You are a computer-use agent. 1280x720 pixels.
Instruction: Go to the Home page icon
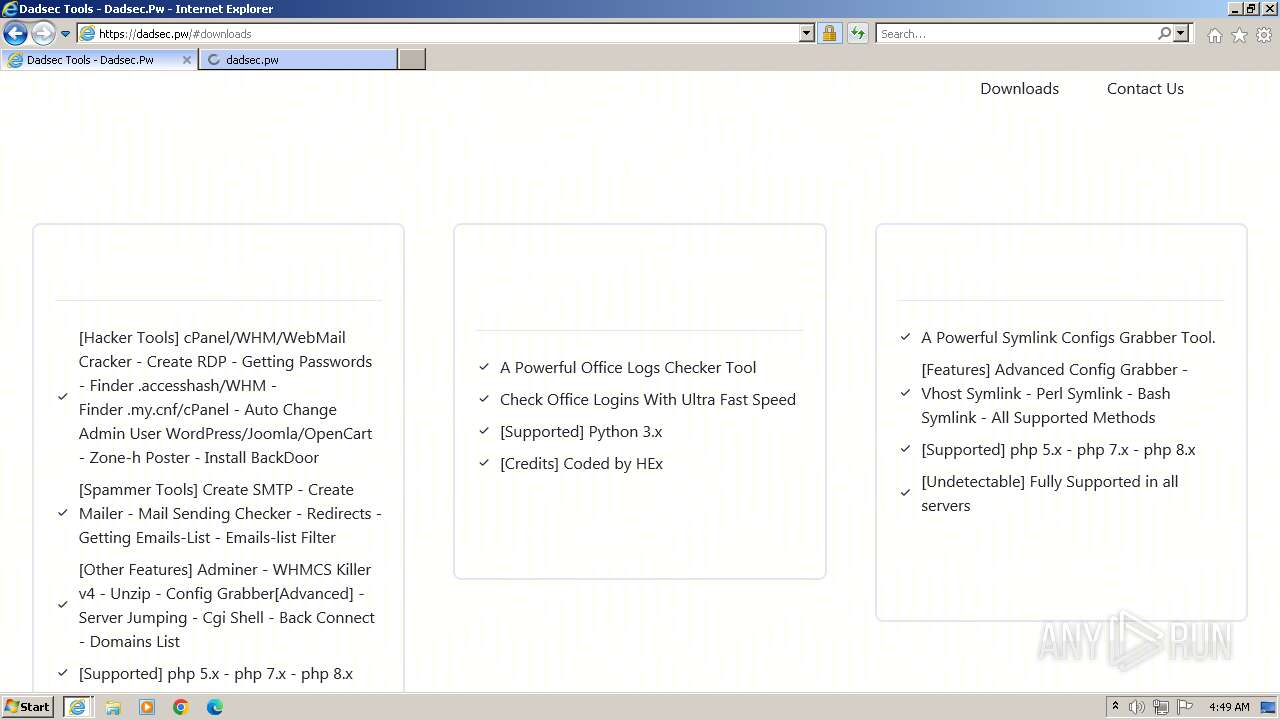(1214, 35)
